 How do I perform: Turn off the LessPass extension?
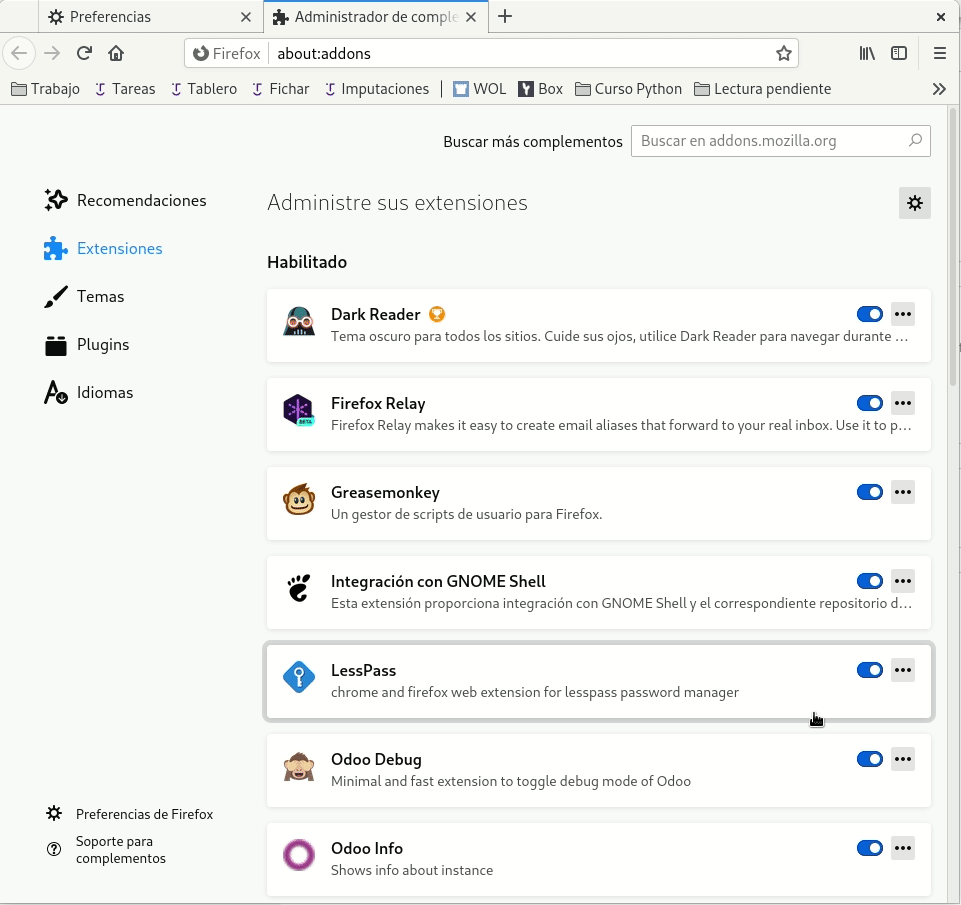pyautogui.click(x=869, y=670)
